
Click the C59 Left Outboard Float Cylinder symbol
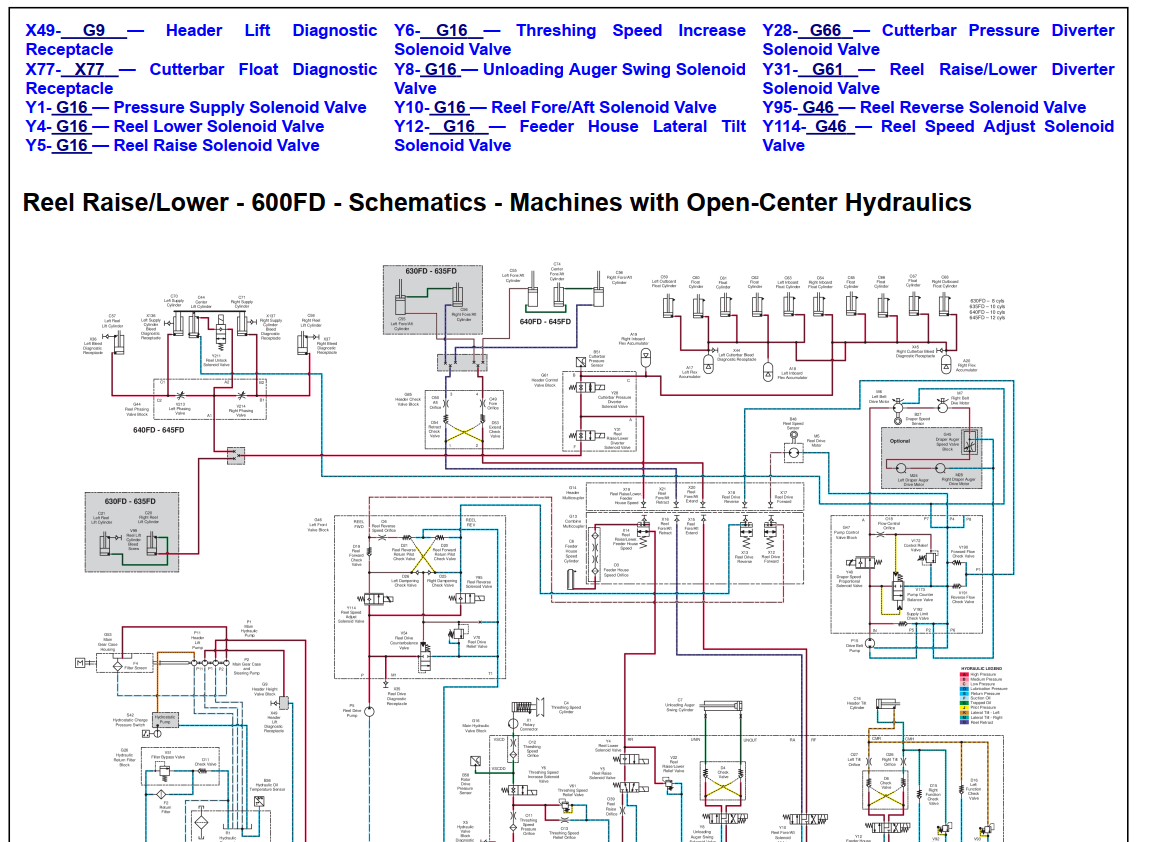pos(668,306)
